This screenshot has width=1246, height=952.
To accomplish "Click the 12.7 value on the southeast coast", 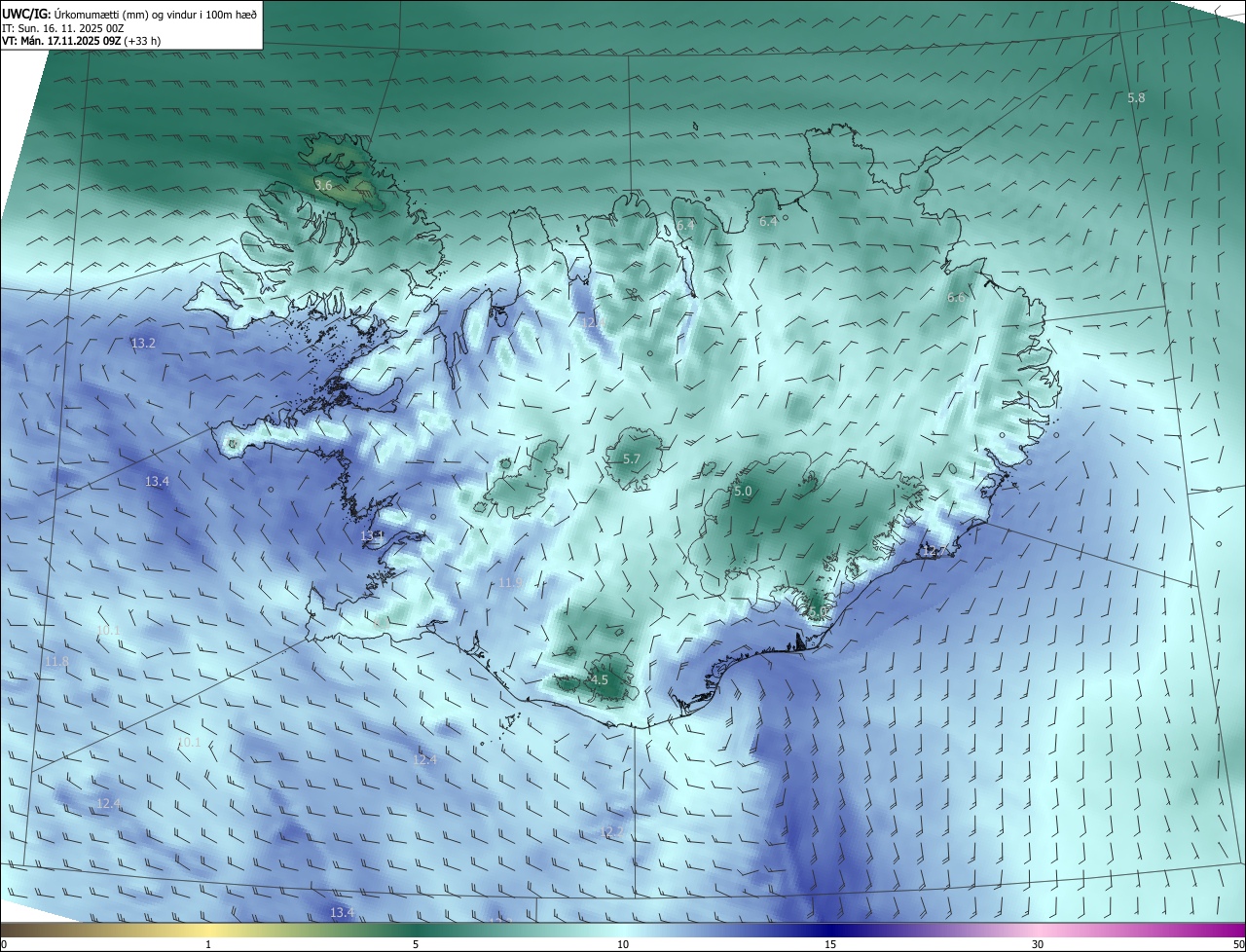I will 933,551.
